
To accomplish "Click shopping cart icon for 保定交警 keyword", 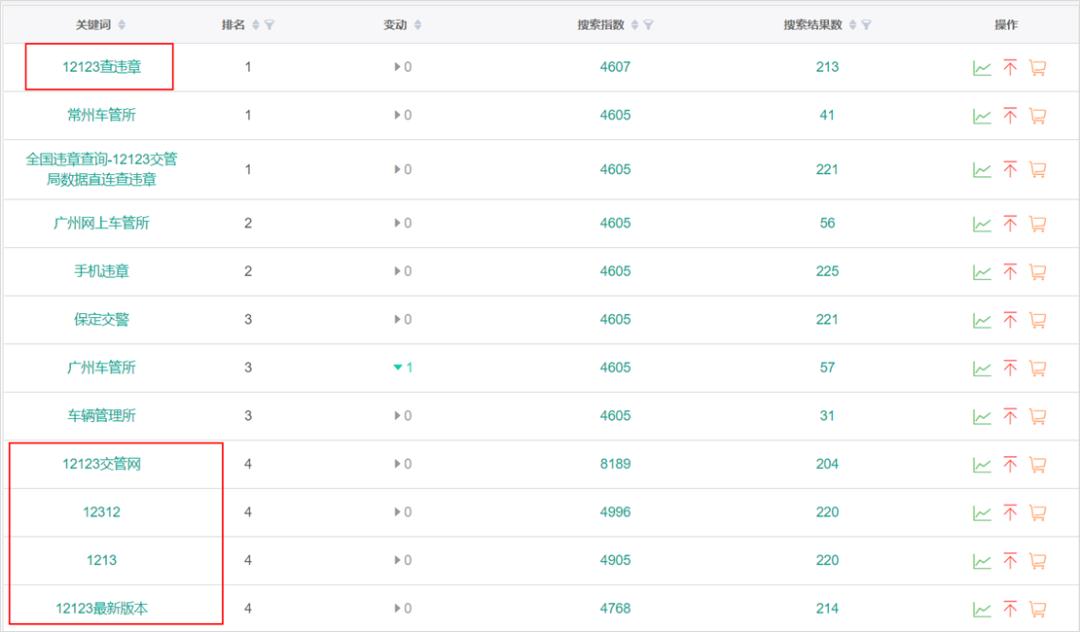I will [1040, 319].
